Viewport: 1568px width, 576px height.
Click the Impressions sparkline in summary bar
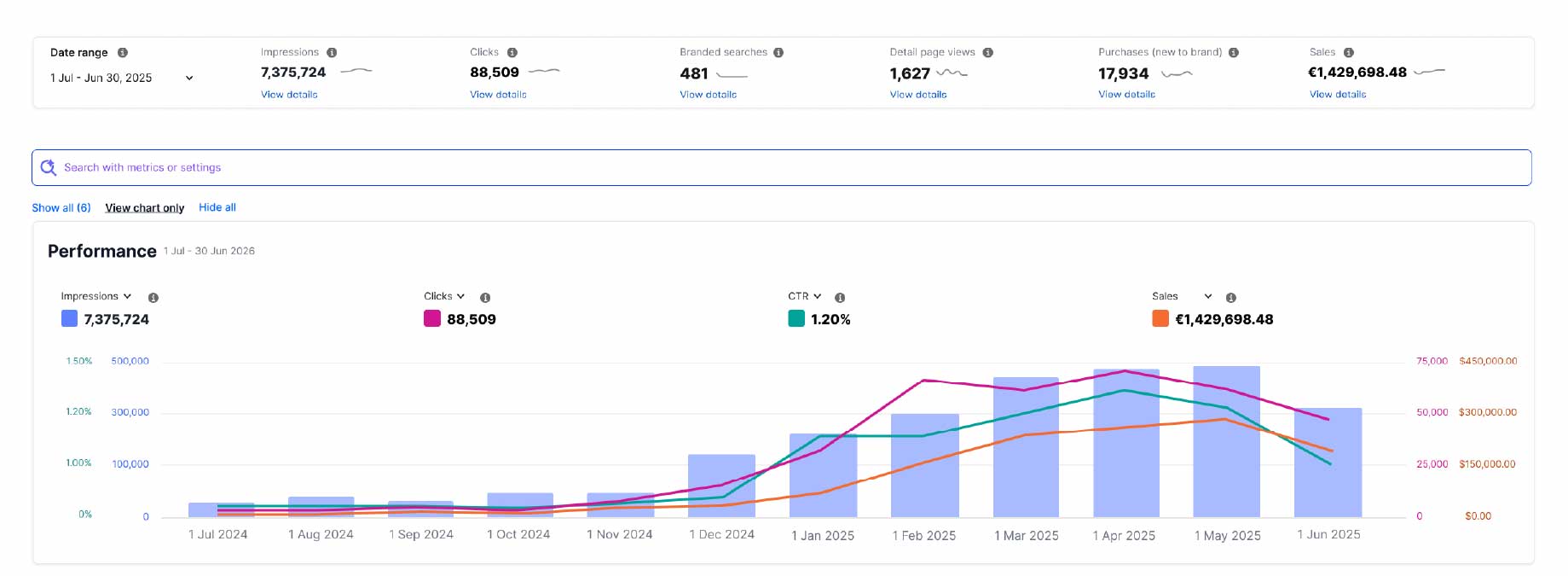(356, 71)
